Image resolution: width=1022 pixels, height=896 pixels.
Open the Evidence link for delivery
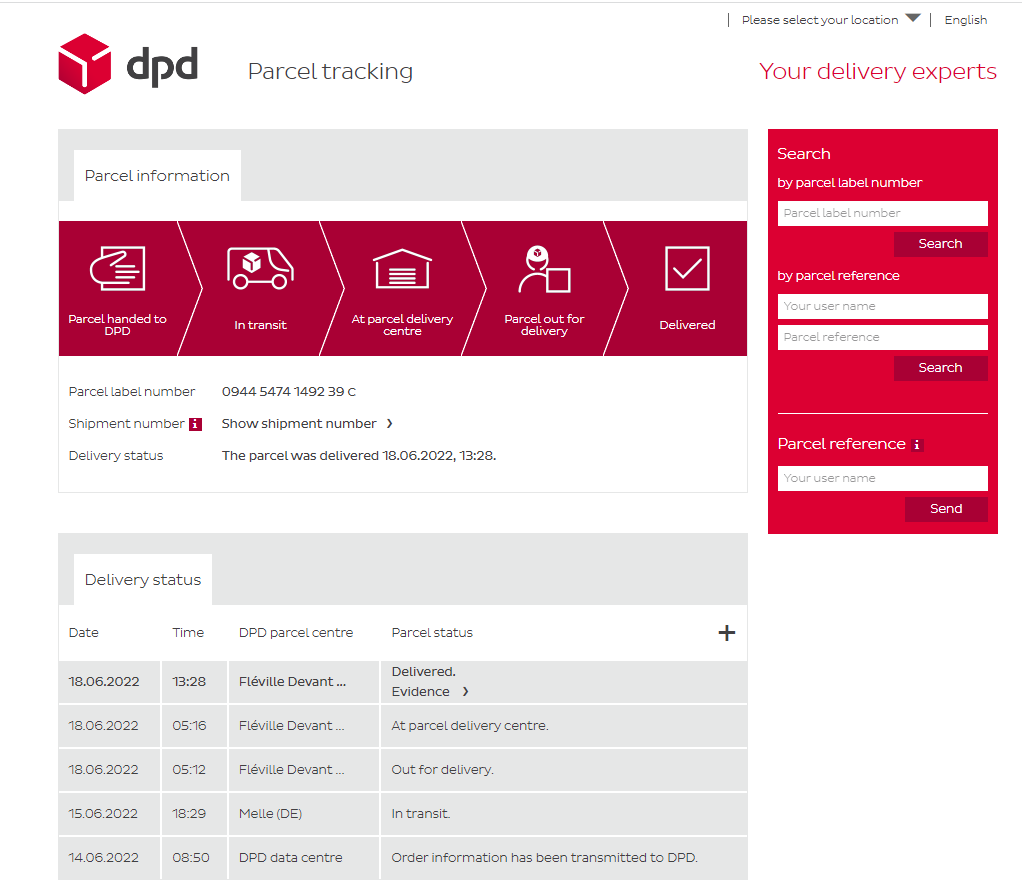tap(429, 691)
